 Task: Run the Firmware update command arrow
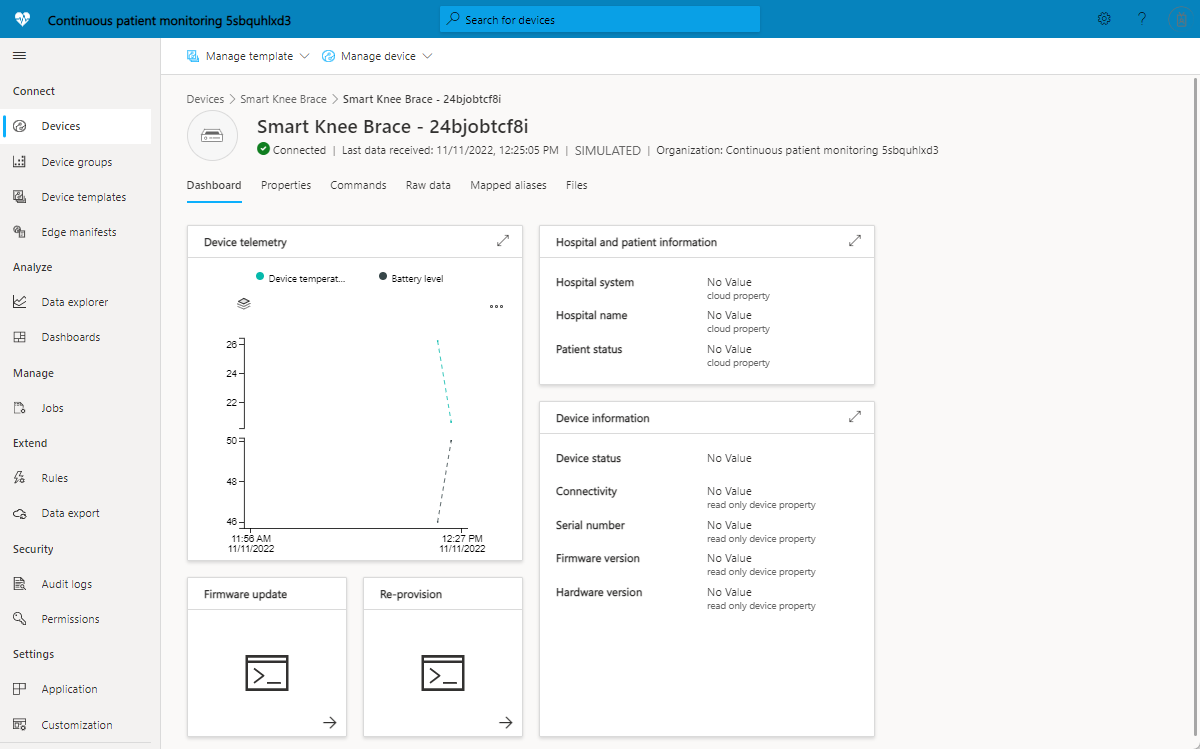(330, 722)
